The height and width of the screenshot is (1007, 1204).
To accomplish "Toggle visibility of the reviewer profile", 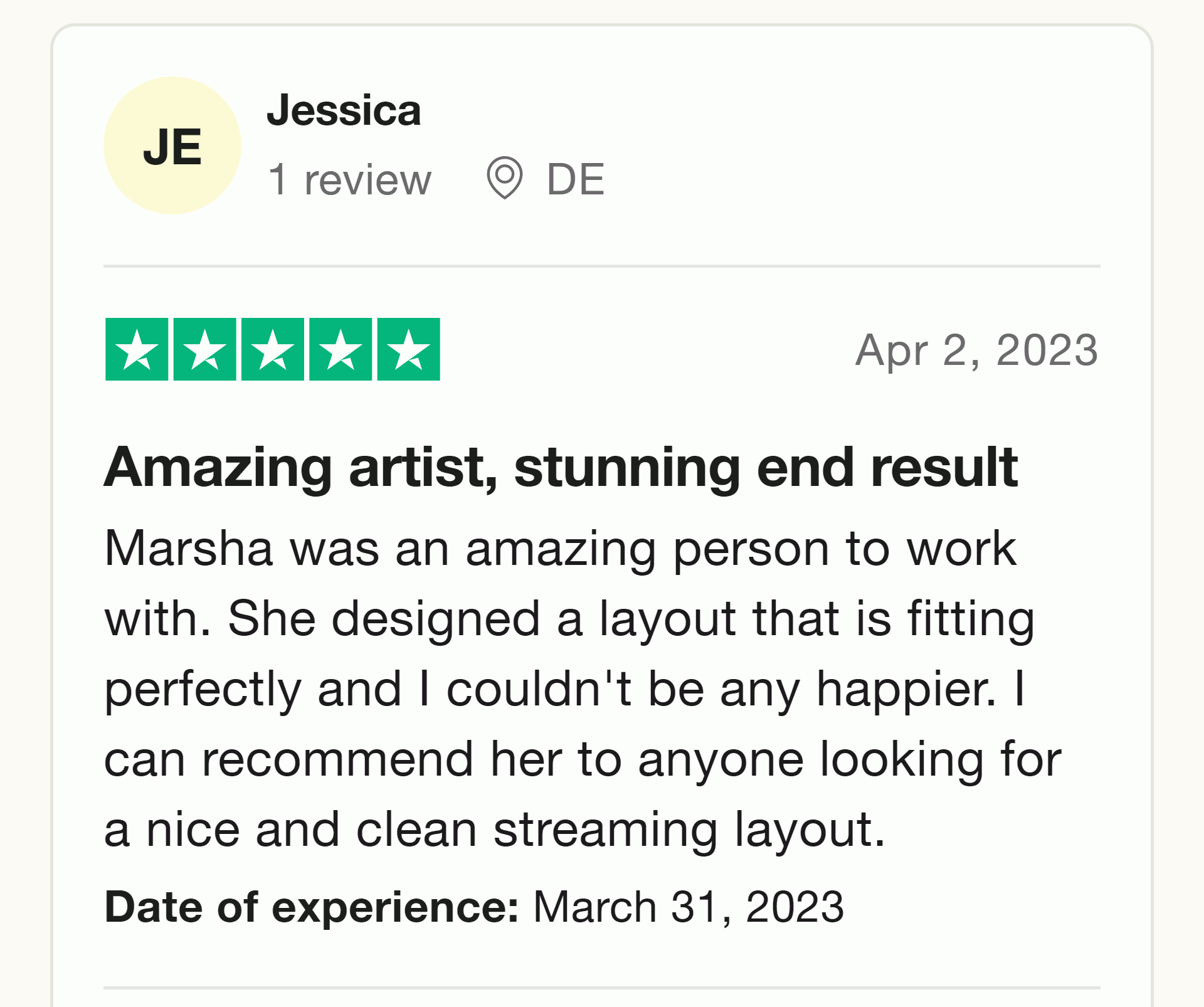I will (173, 144).
